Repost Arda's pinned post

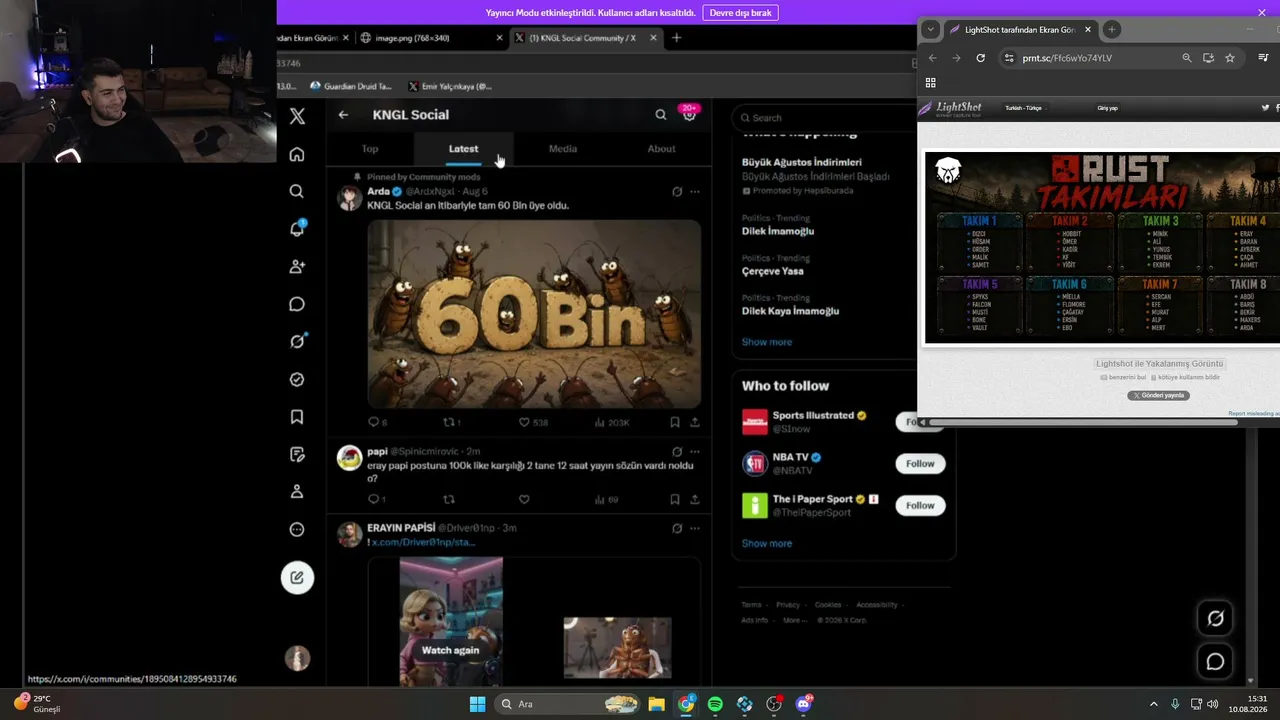tap(449, 423)
